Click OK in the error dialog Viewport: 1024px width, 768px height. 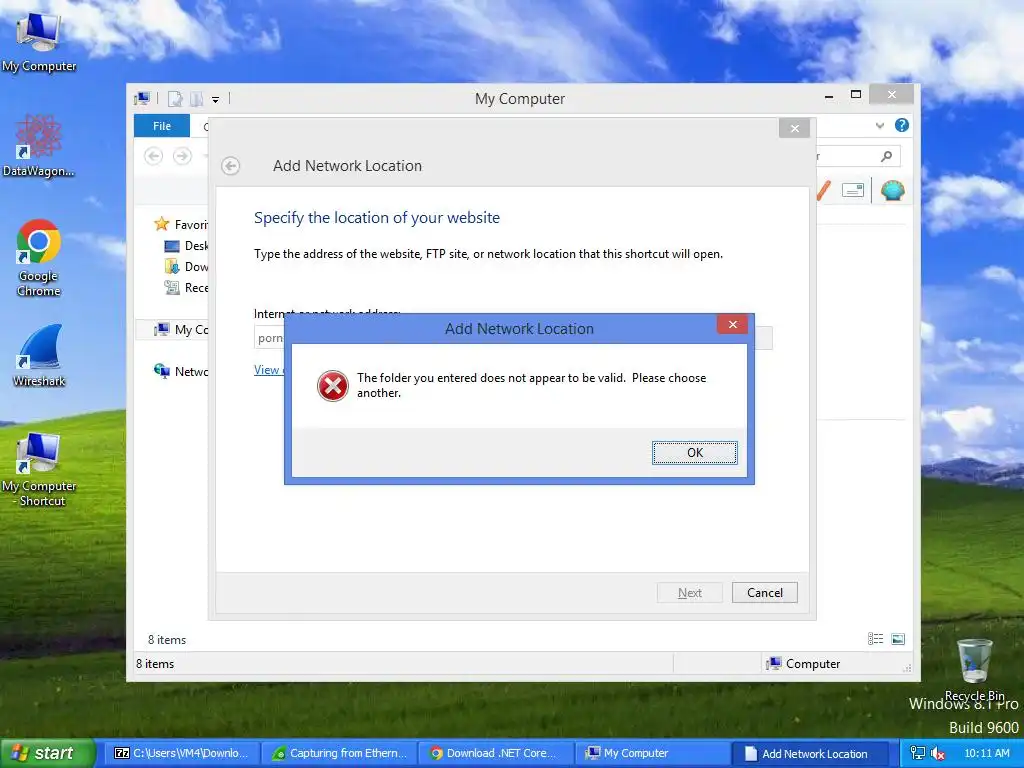click(694, 453)
